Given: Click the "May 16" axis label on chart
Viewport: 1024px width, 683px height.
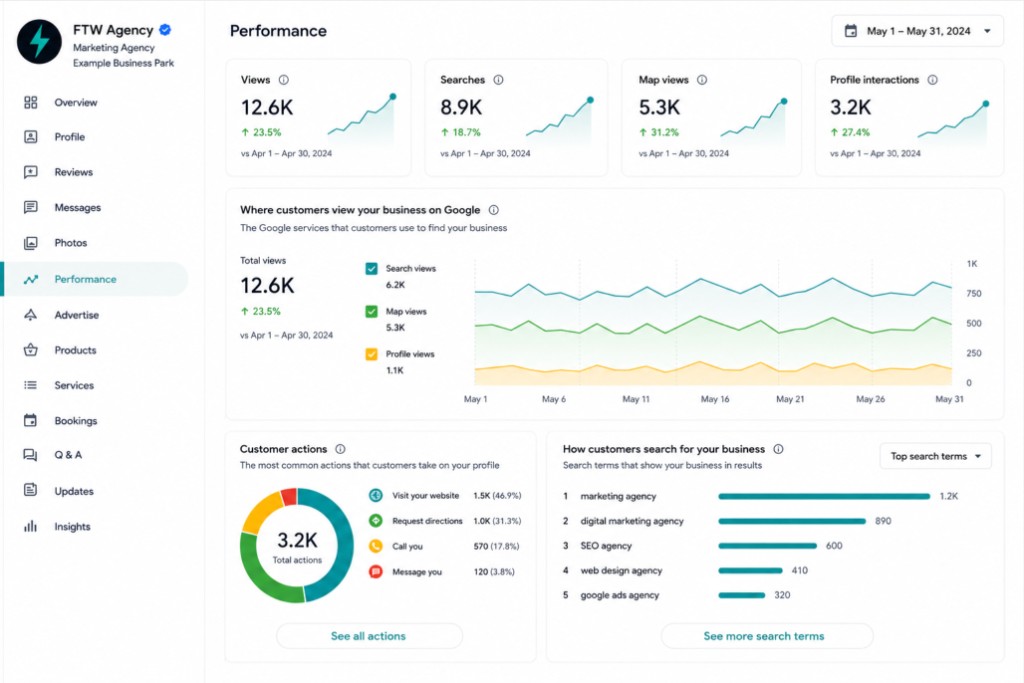Looking at the screenshot, I should (715, 399).
